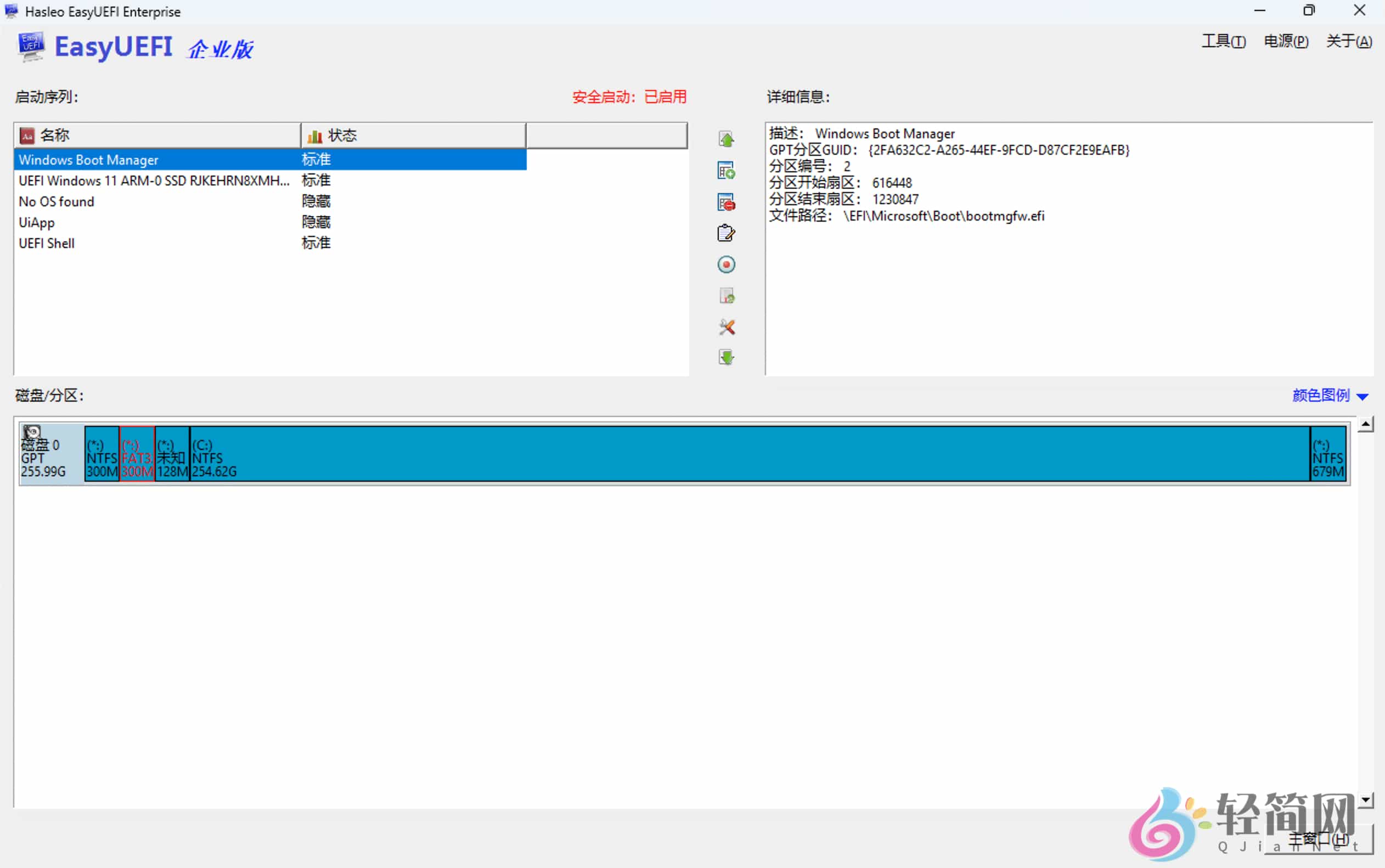
Task: Click the 文件路径 bootmgfw.efi detail line
Action: pyautogui.click(x=907, y=216)
